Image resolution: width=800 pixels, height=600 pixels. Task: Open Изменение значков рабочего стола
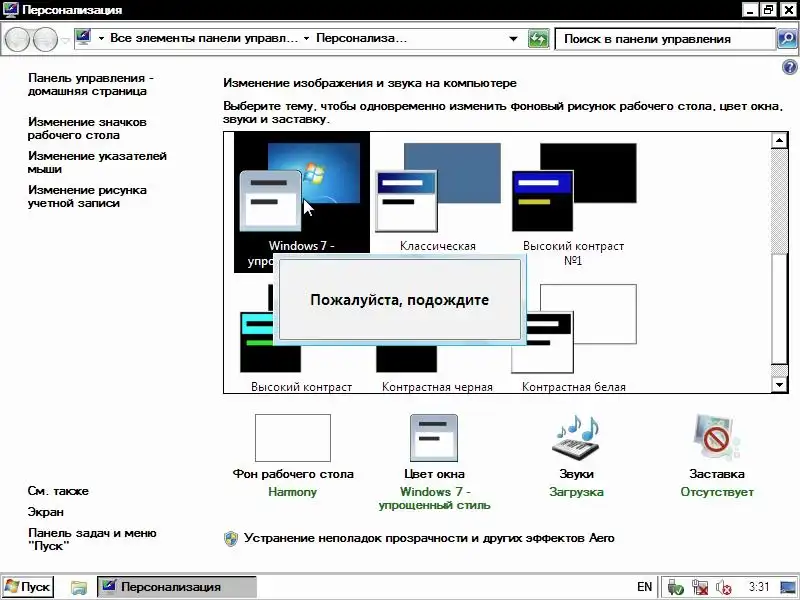coord(87,129)
